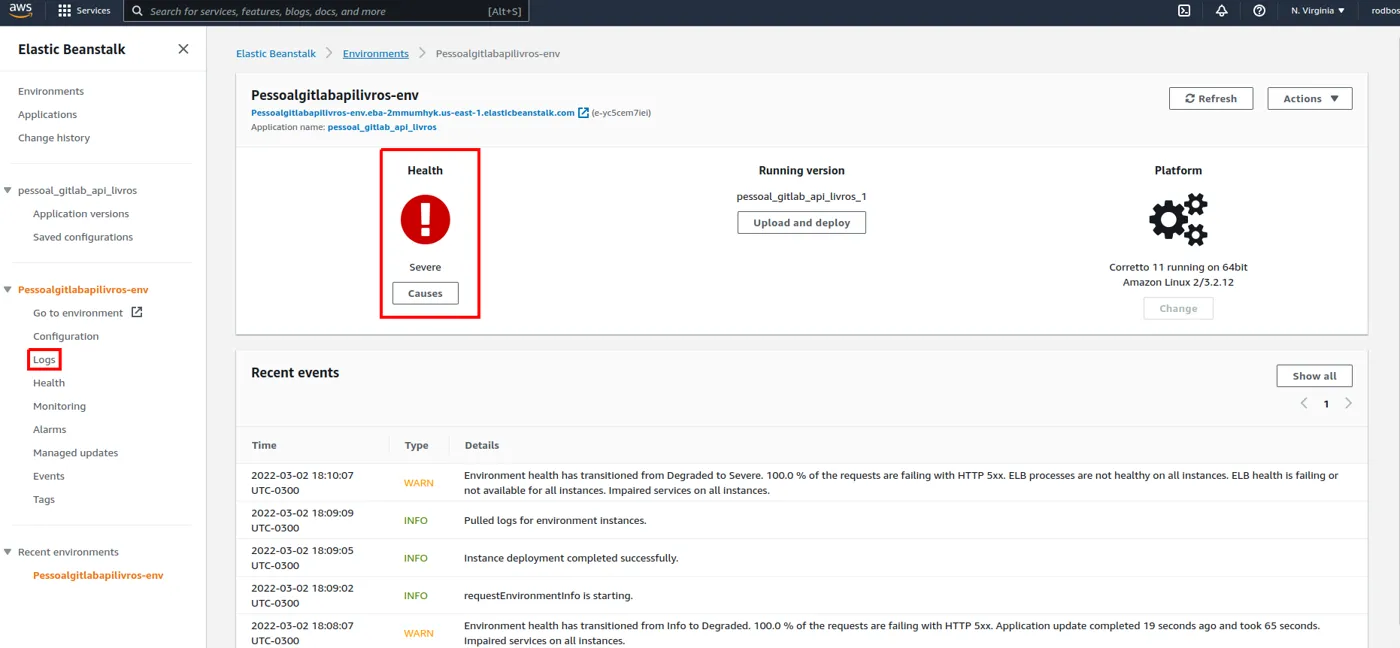Collapse the Recent environments section
Viewport: 1400px width, 648px height.
coord(8,552)
